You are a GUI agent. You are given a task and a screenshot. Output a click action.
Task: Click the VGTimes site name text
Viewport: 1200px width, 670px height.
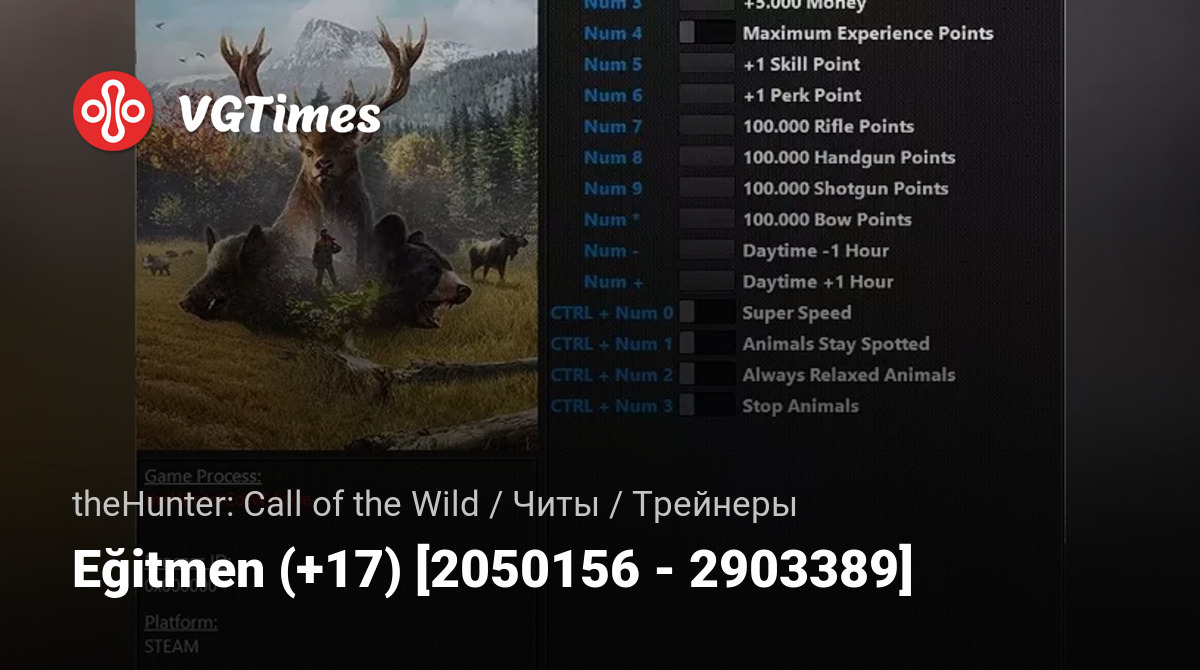[279, 116]
